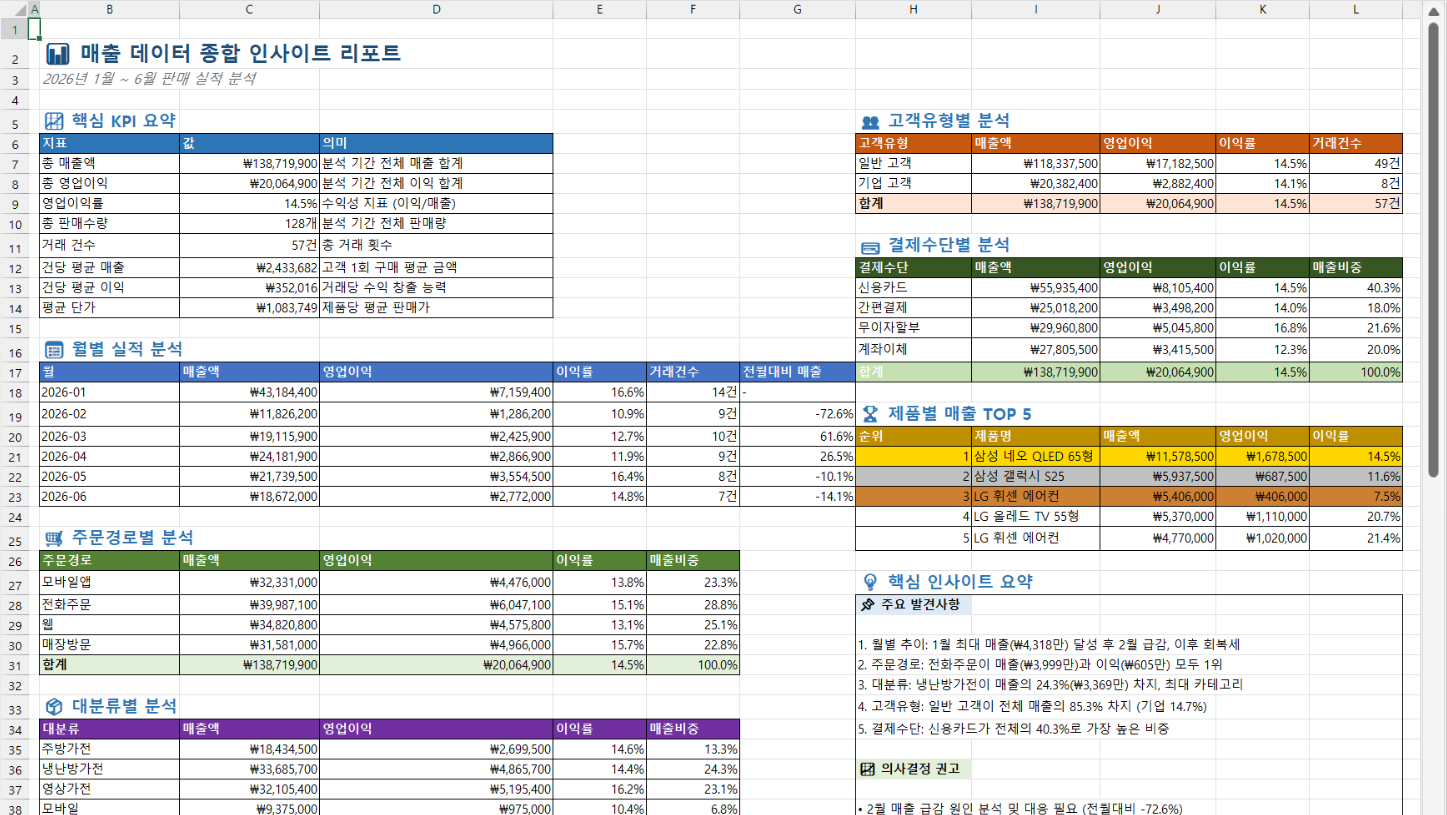Select the 2026-02 전월대비 매출 -72.6% cell
Screen dimensions: 1447x815
[x=797, y=414]
